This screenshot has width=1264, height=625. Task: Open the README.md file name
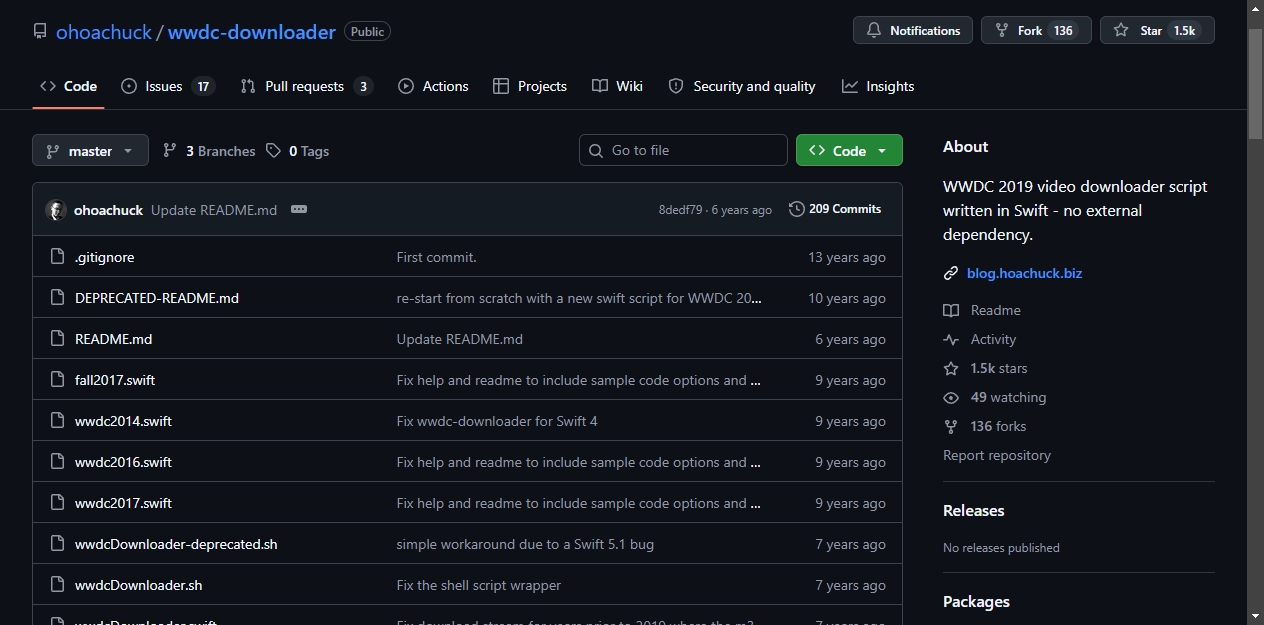(x=114, y=339)
